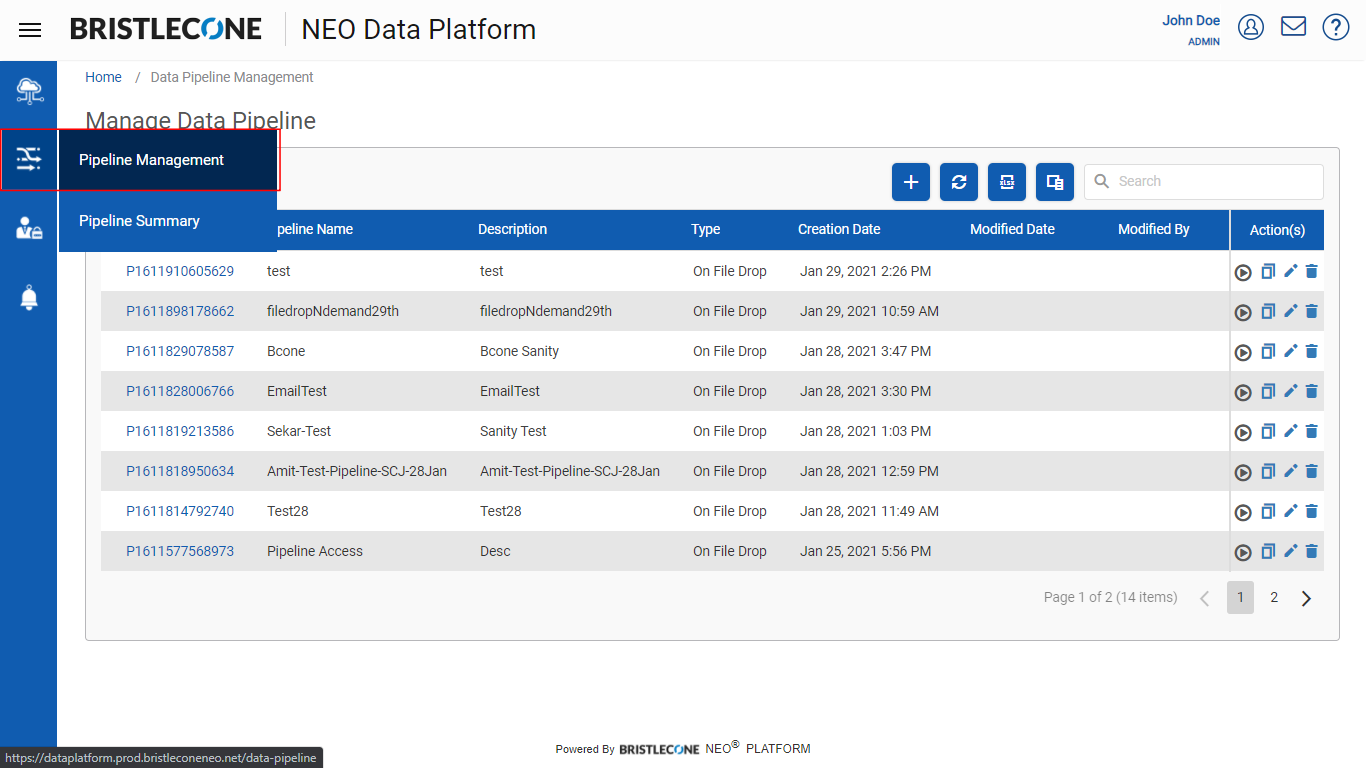Open the column chooser button
This screenshot has width=1366, height=768.
(1055, 182)
